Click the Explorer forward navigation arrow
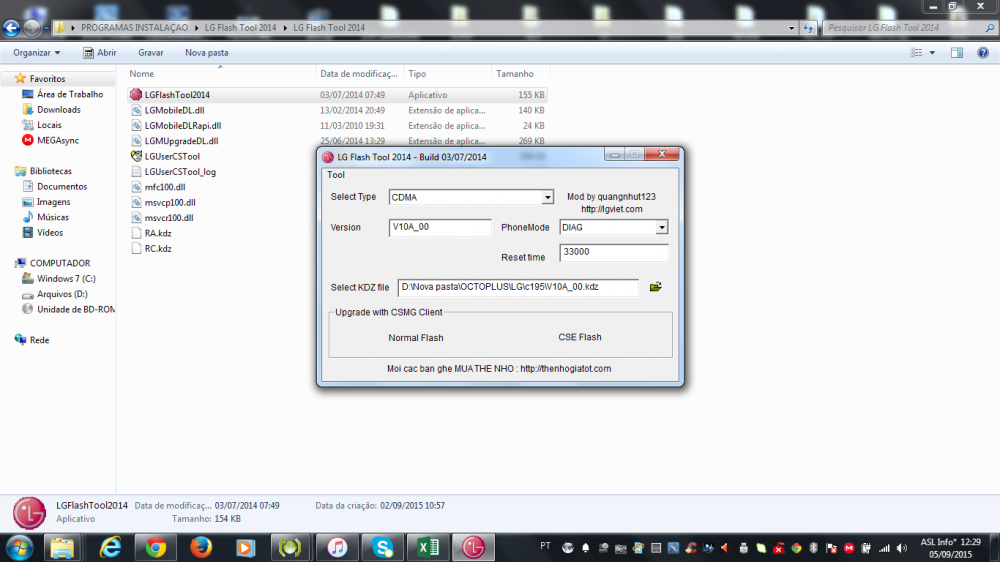This screenshot has height=562, width=1000. coord(31,28)
